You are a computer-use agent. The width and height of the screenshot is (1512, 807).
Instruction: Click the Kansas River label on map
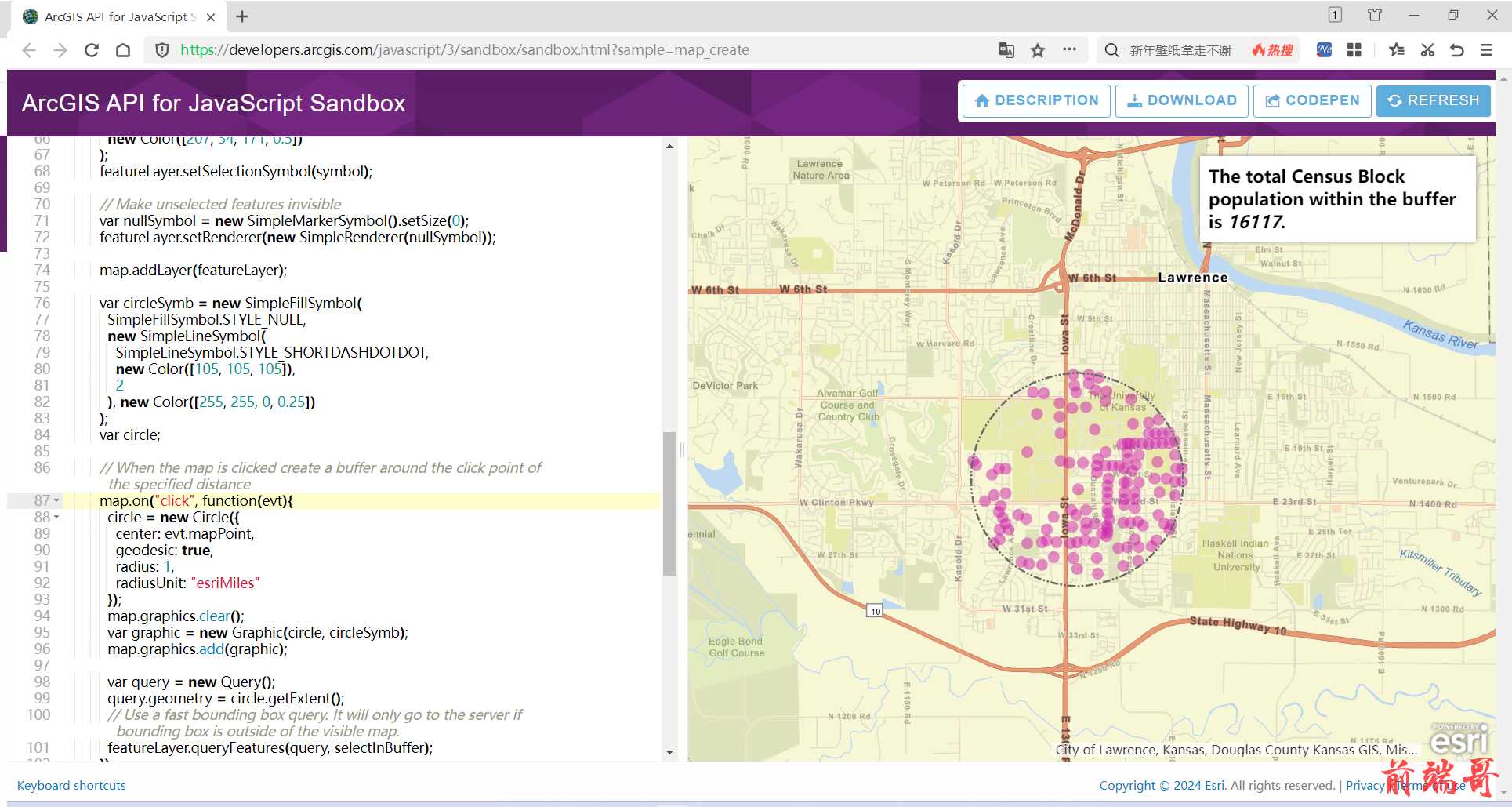[x=1440, y=335]
